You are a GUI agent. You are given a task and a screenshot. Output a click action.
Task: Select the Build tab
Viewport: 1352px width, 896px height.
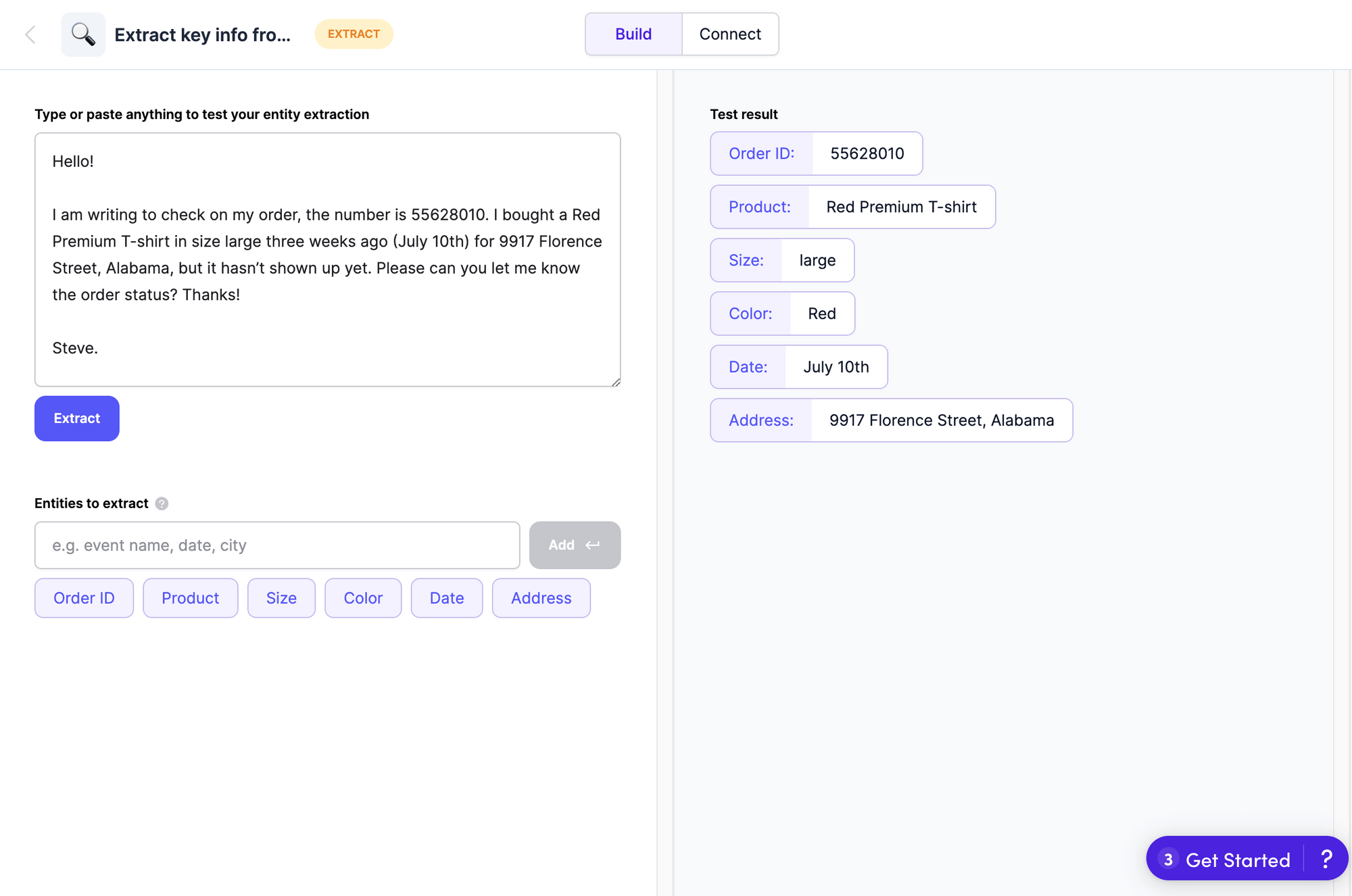click(x=633, y=34)
